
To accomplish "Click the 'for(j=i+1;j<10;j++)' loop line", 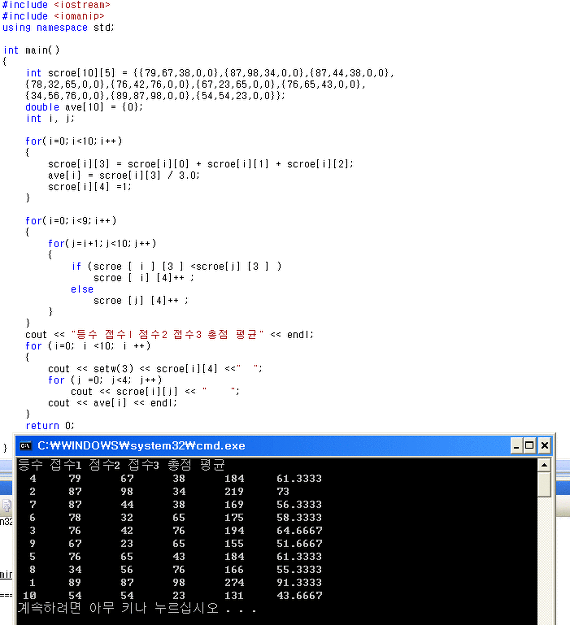I will pyautogui.click(x=102, y=244).
